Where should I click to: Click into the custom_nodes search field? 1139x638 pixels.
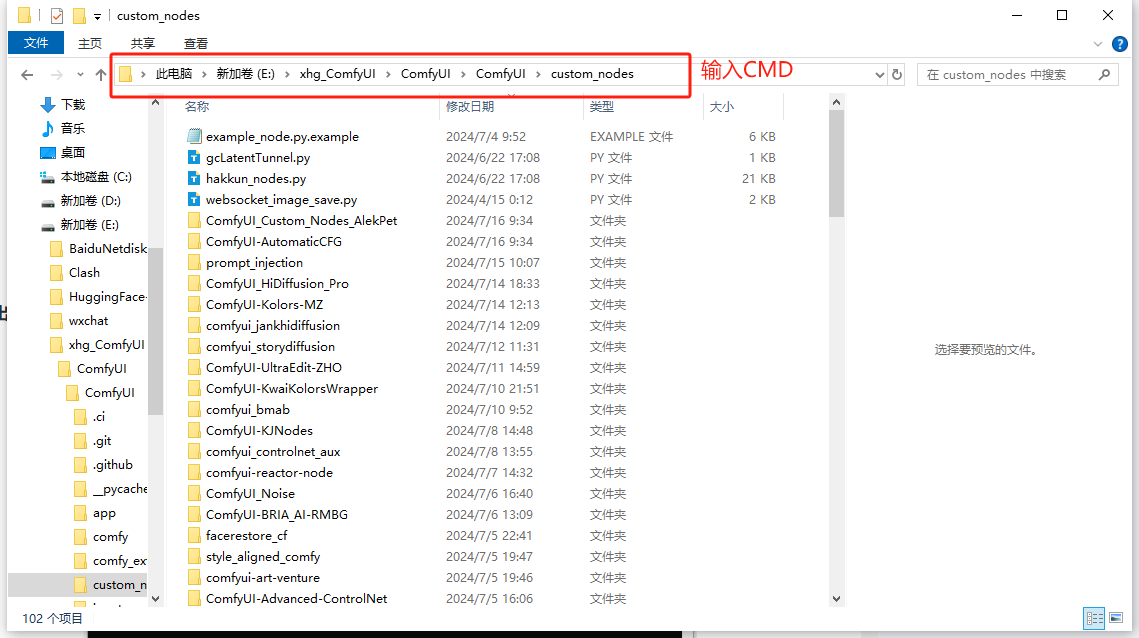(1005, 75)
